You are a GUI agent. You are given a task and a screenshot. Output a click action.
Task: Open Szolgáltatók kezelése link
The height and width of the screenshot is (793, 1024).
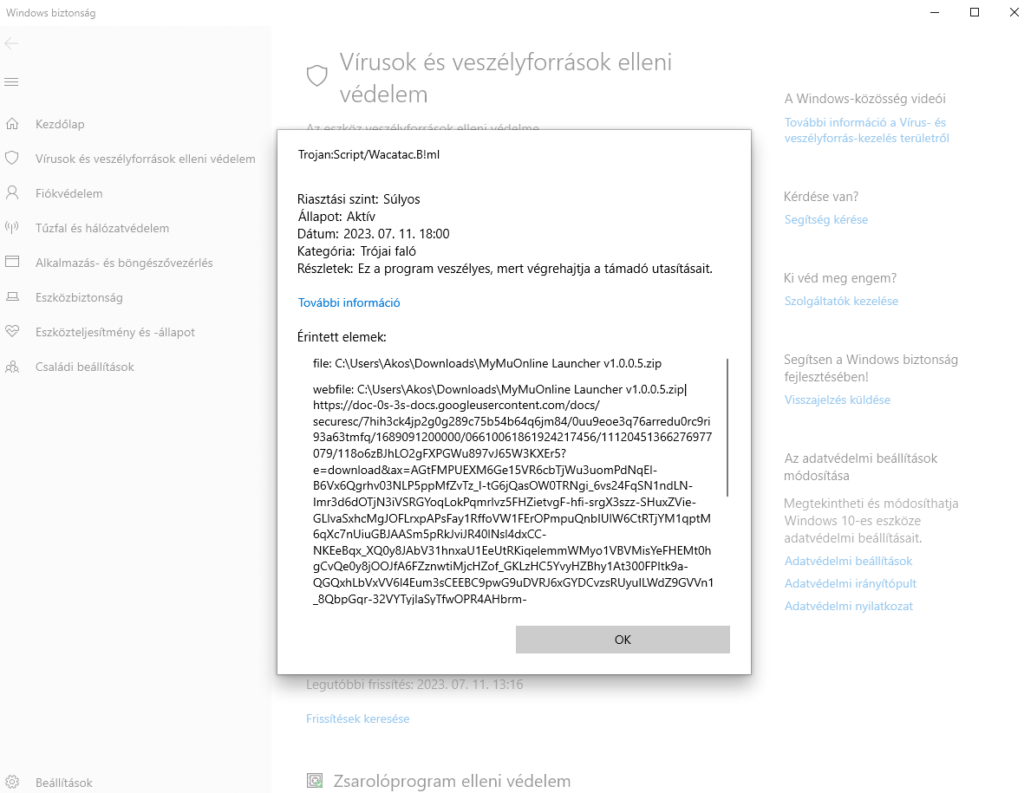pos(841,301)
